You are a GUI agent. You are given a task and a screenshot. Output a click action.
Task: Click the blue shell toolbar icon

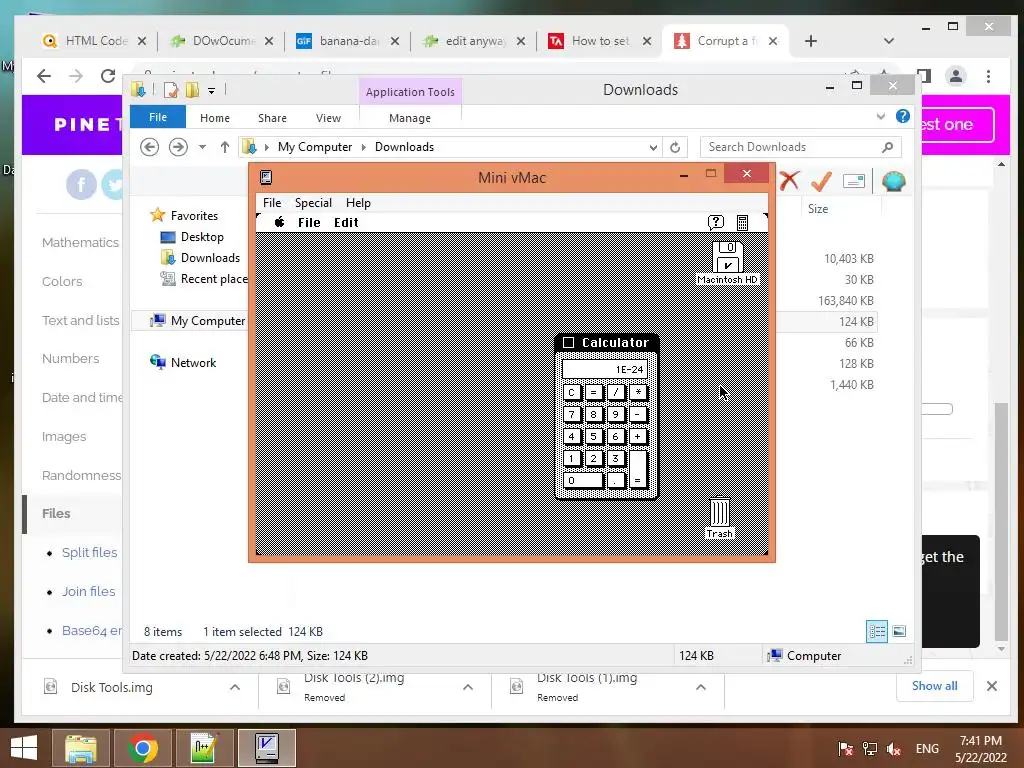pyautogui.click(x=893, y=181)
